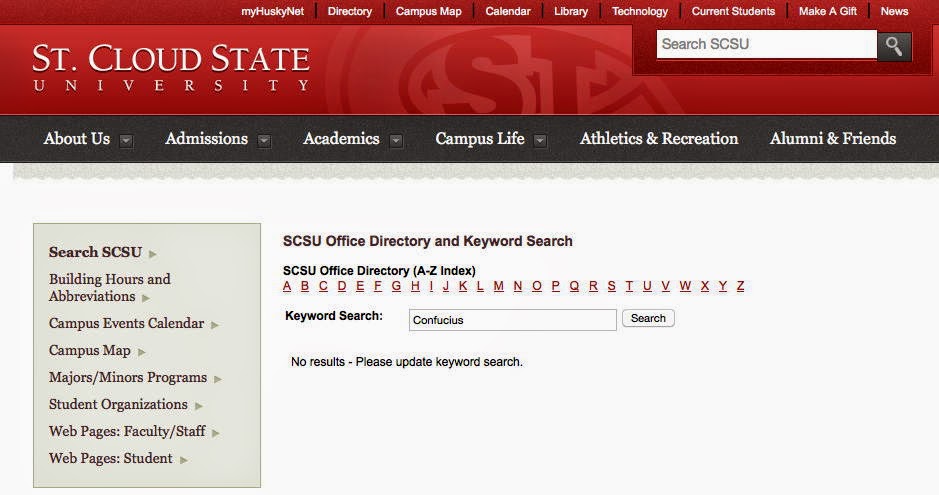
Task: Open the Academics menu
Action: tap(341, 138)
